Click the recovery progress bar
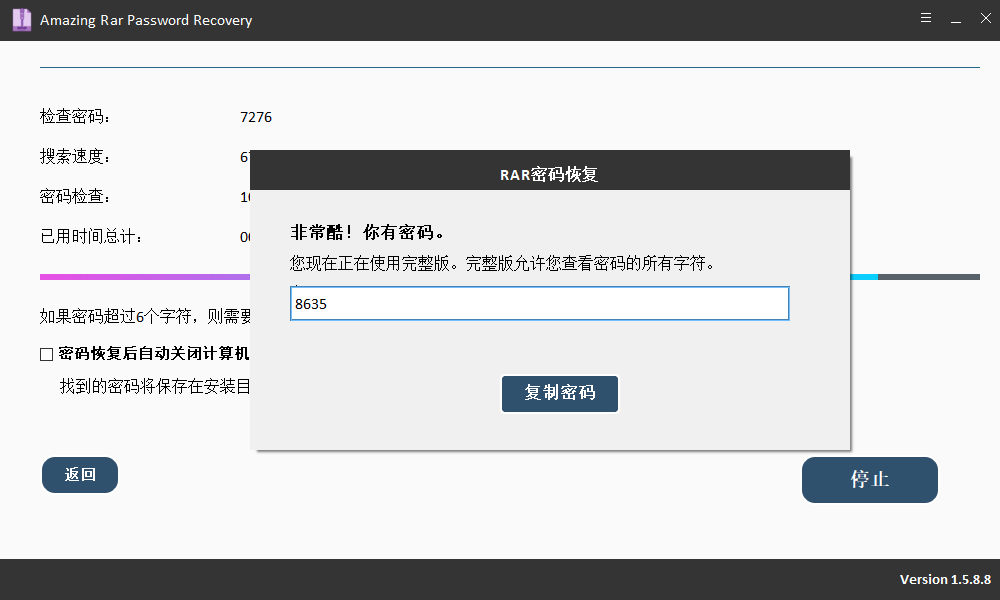Viewport: 1000px width, 600px height. [x=510, y=277]
